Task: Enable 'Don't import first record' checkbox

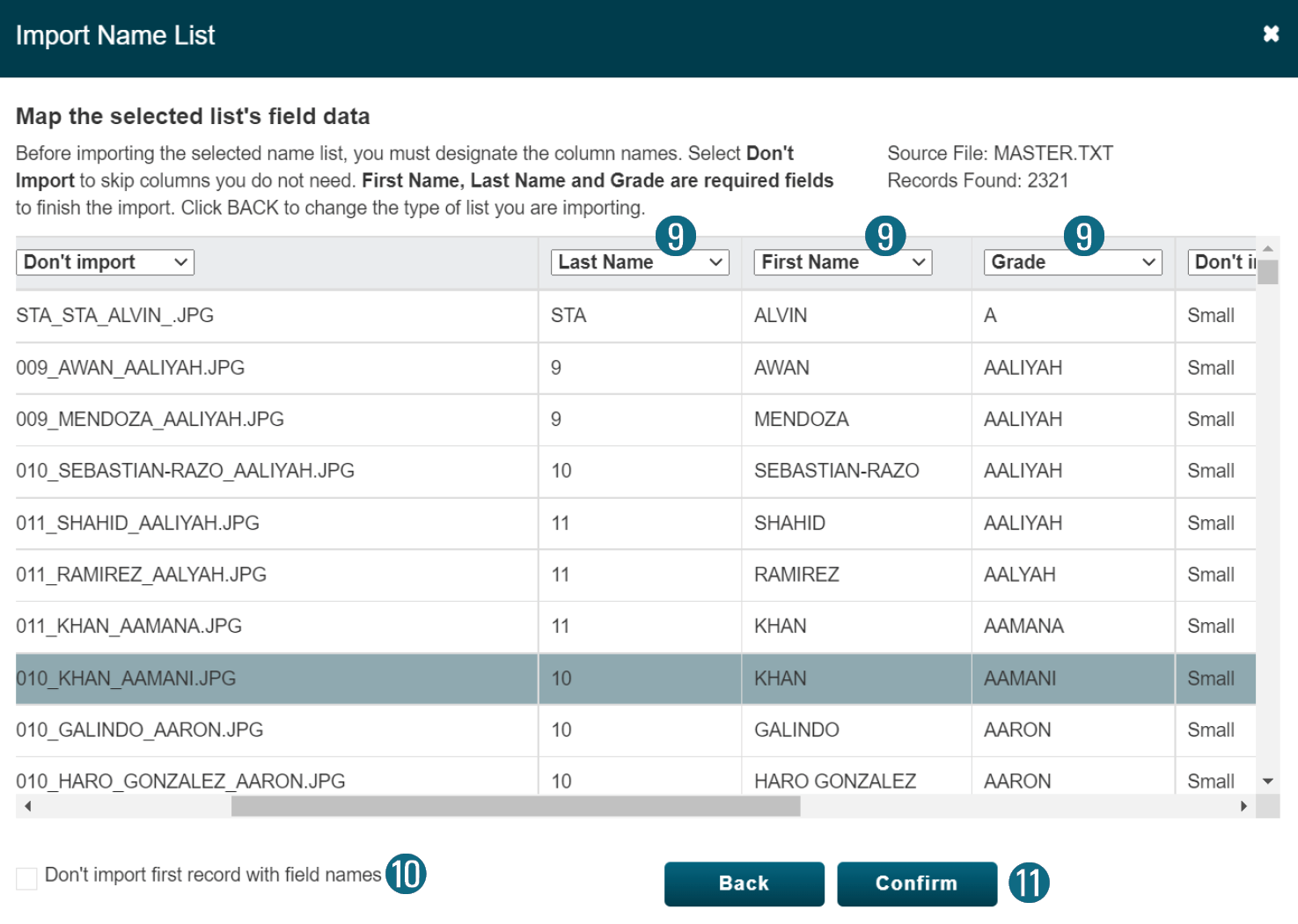Action: pos(27,877)
